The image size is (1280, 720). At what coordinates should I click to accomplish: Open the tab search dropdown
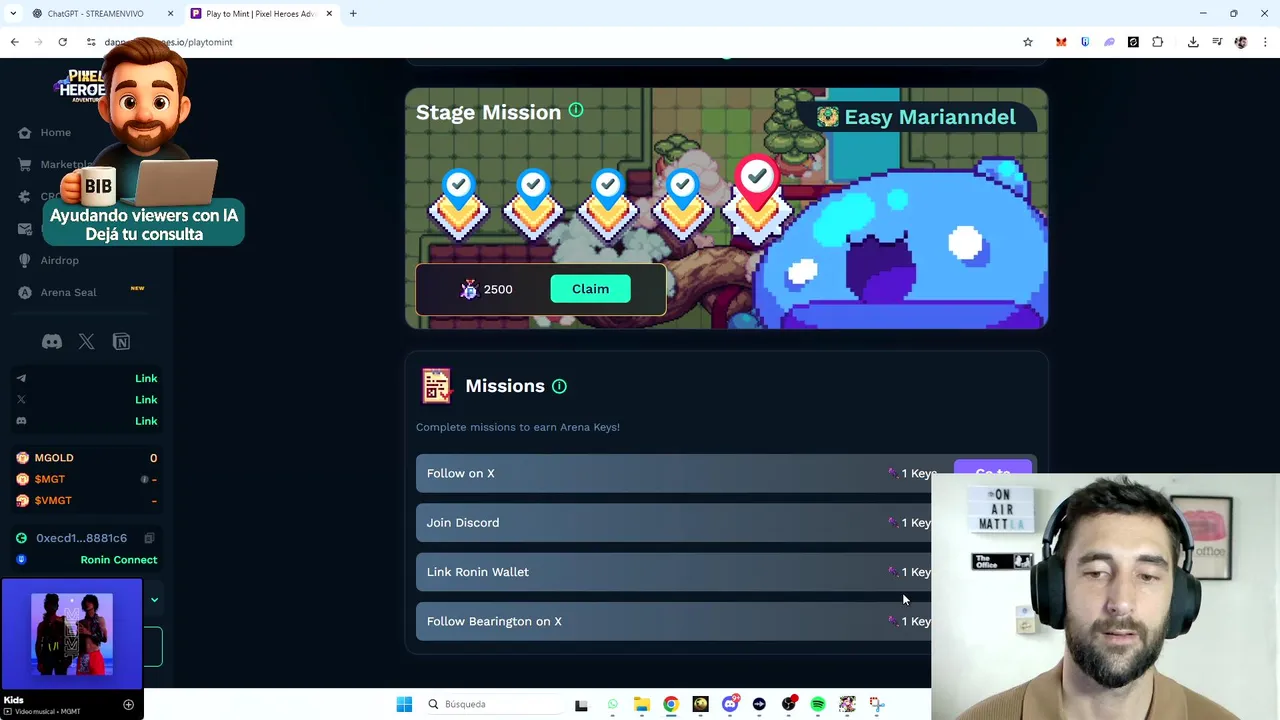click(x=13, y=14)
